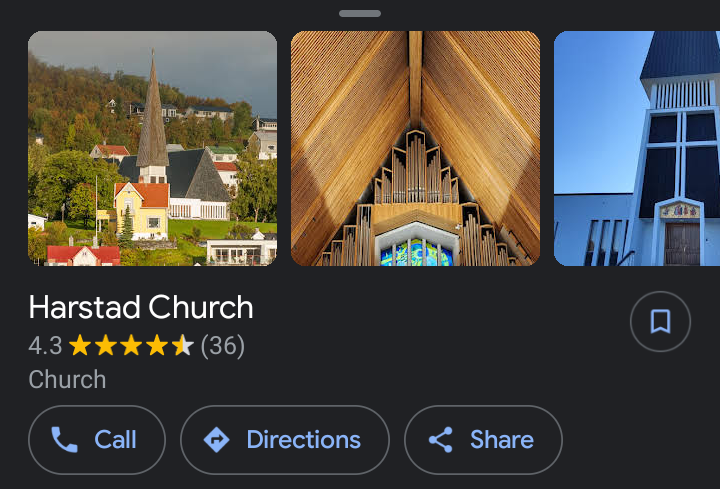Click the diamond arrow icon for Directions

click(x=216, y=440)
